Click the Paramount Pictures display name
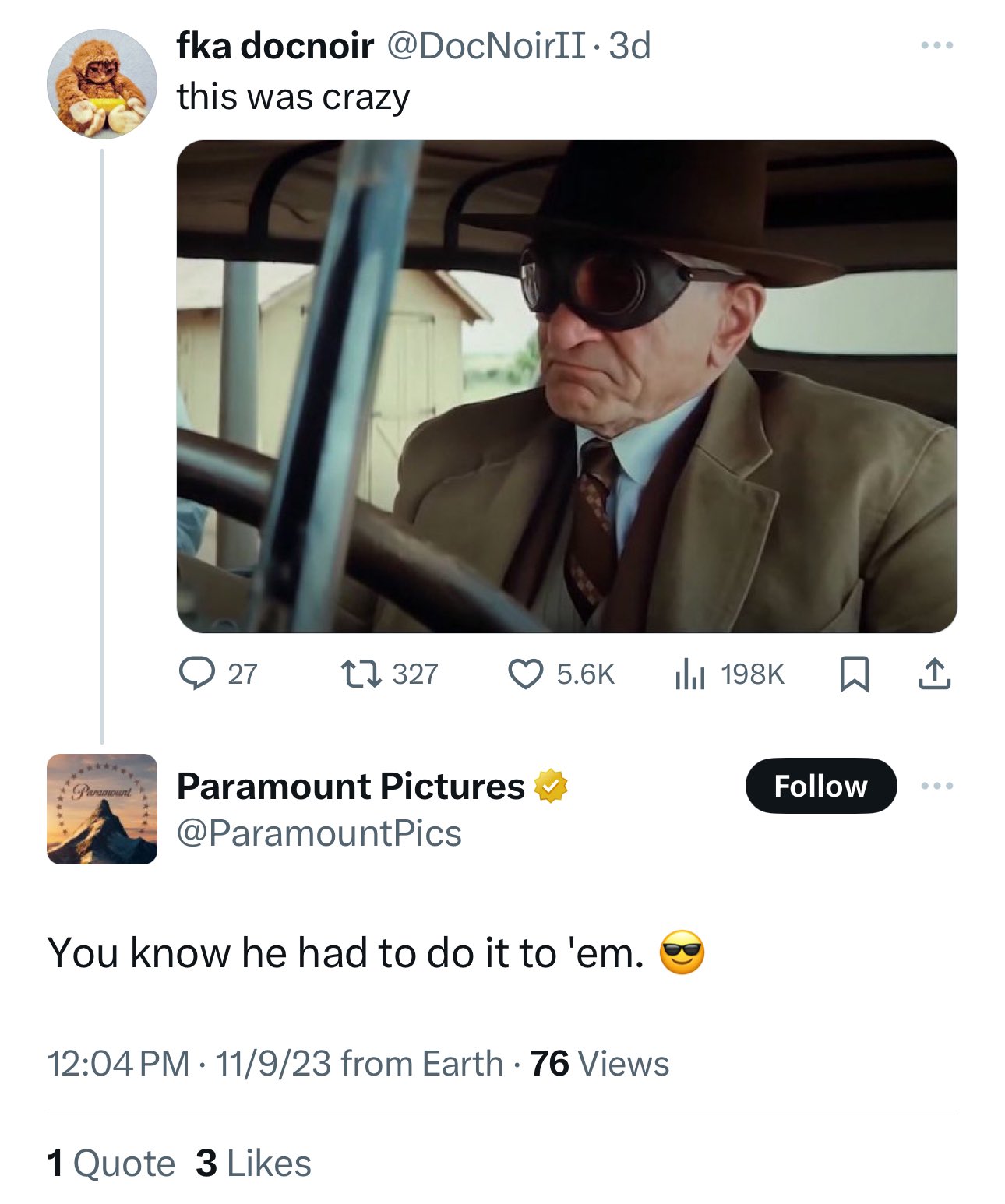The image size is (1005, 1204). [x=351, y=786]
